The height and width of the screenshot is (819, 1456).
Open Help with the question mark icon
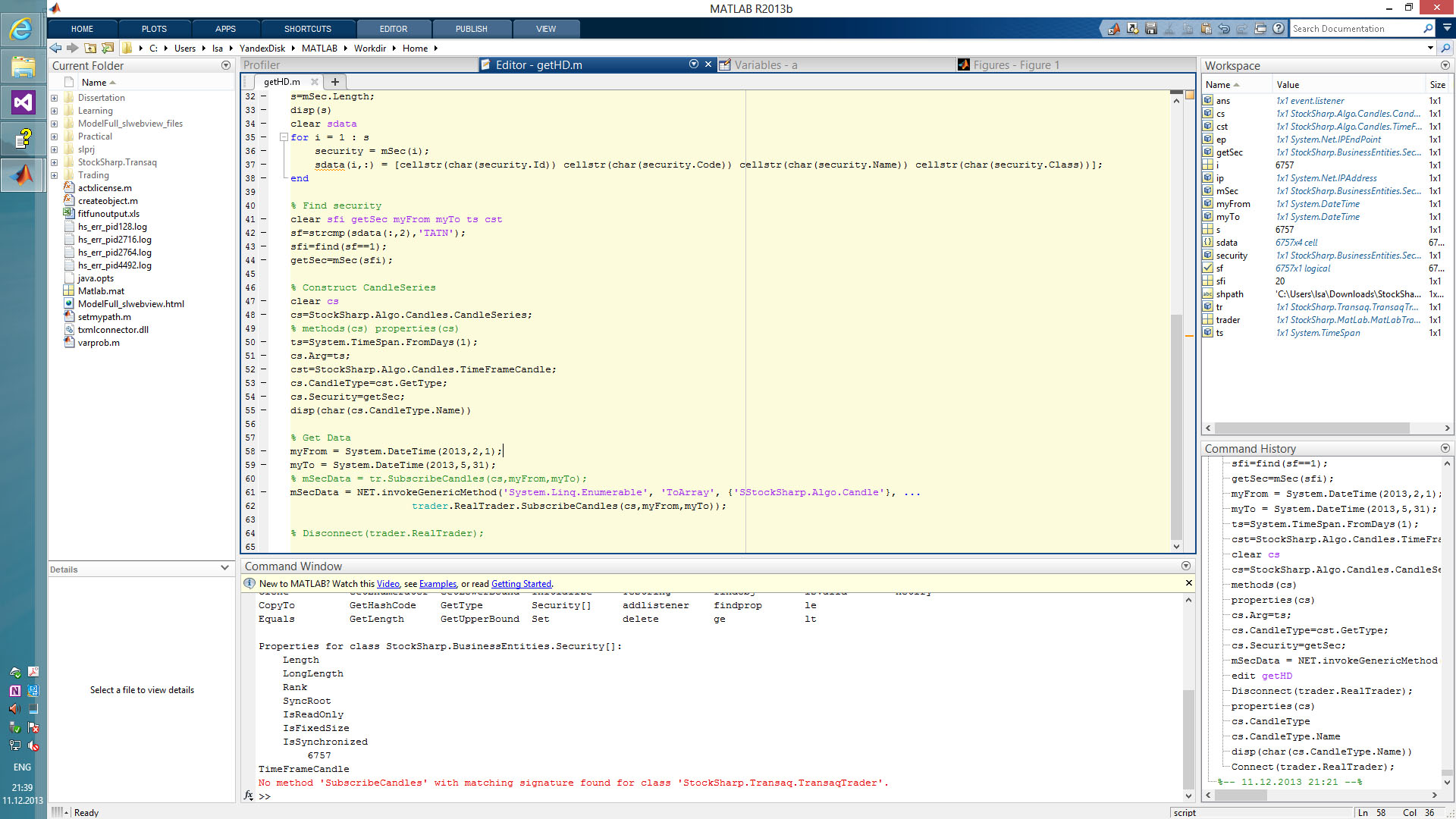[1279, 29]
